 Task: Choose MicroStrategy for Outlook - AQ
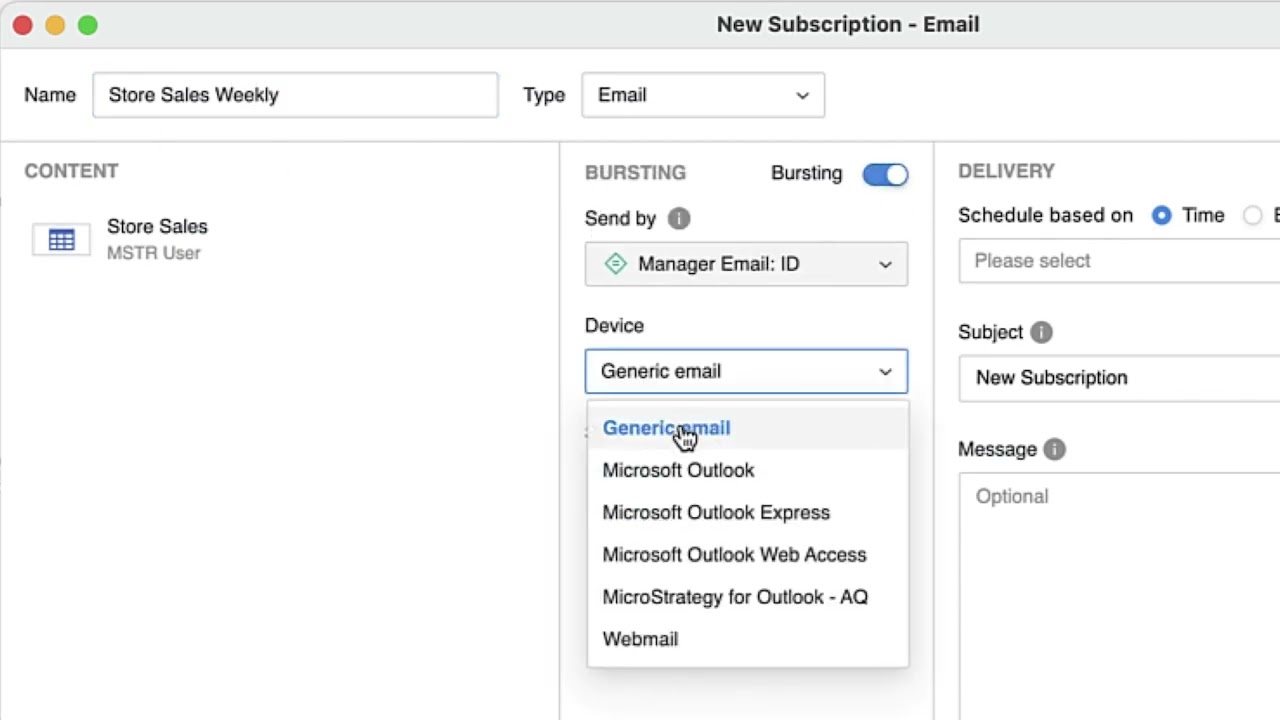click(x=735, y=597)
